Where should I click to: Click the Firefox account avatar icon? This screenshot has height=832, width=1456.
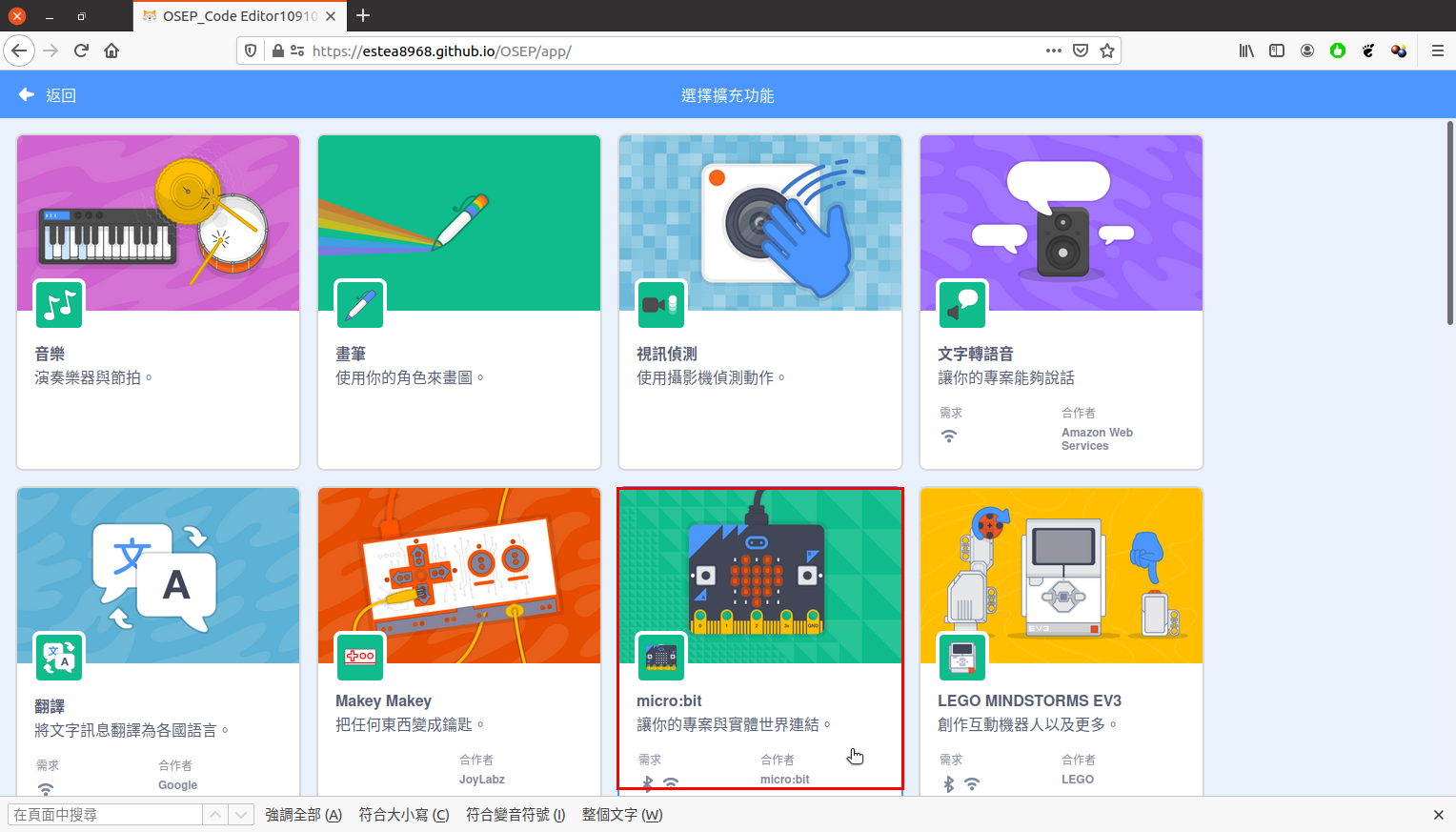pyautogui.click(x=1307, y=51)
